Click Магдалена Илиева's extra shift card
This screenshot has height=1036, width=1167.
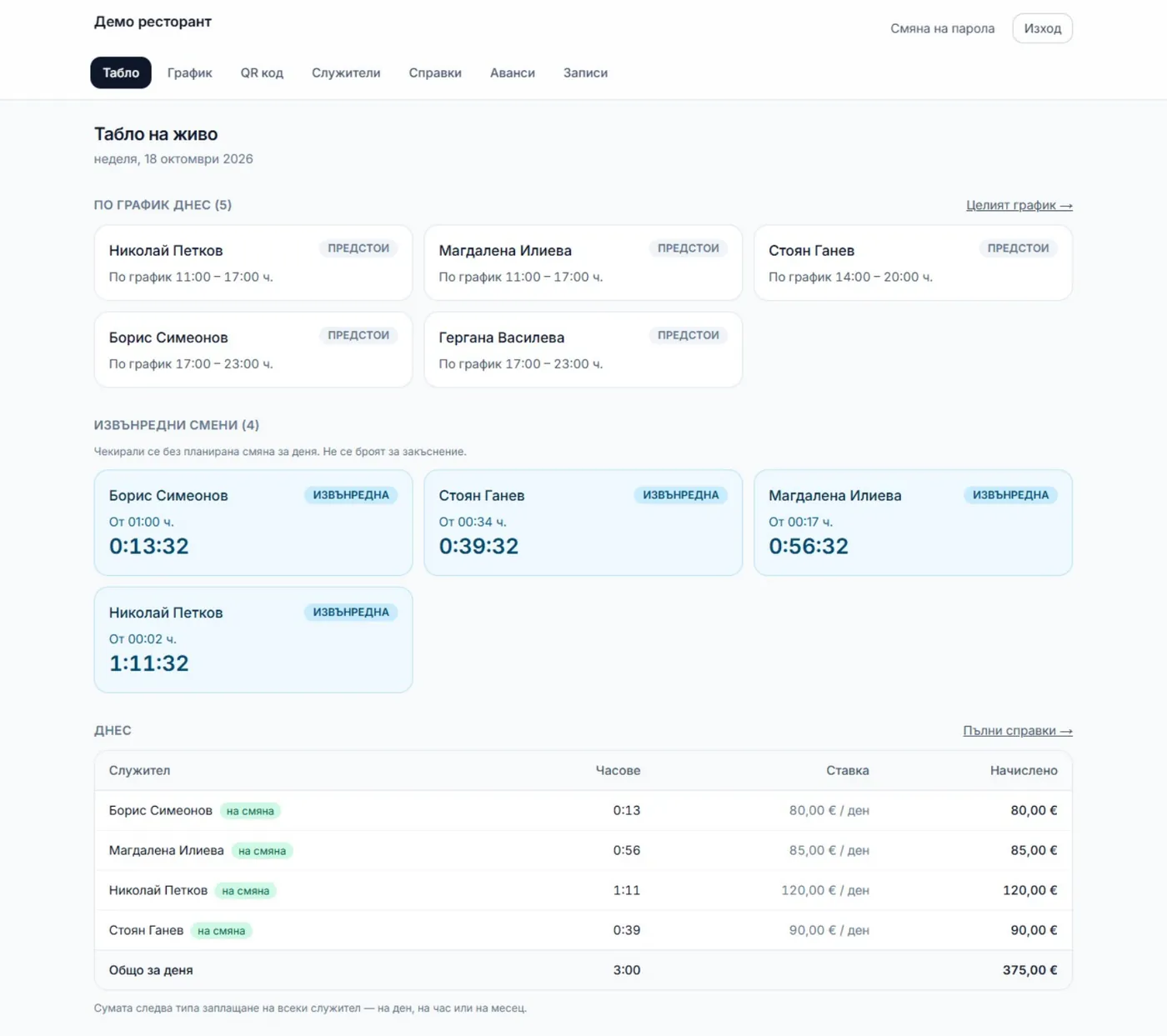tap(913, 523)
